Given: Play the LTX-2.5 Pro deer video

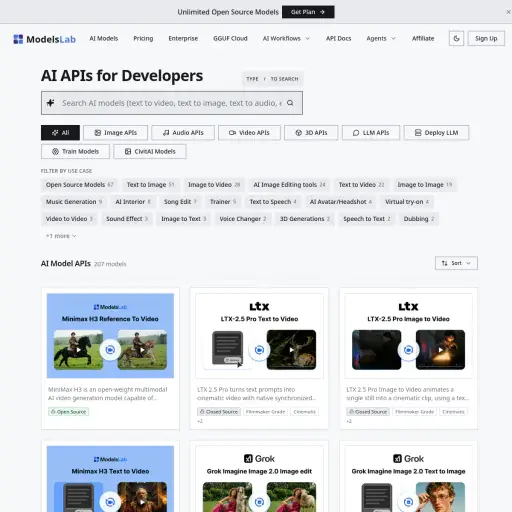Looking at the screenshot, I should point(291,350).
